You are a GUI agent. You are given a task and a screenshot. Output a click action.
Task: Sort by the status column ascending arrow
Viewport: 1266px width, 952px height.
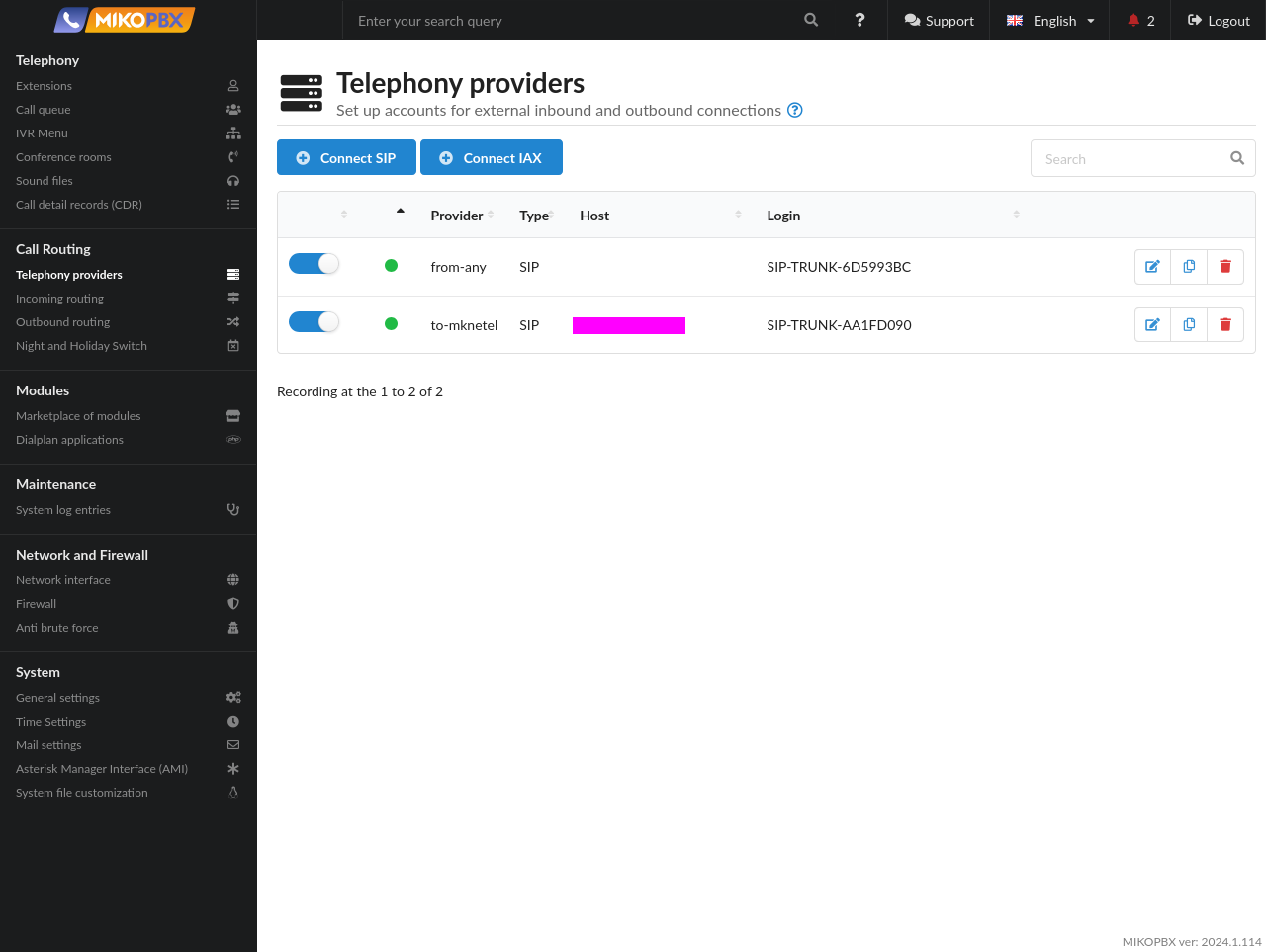[401, 211]
